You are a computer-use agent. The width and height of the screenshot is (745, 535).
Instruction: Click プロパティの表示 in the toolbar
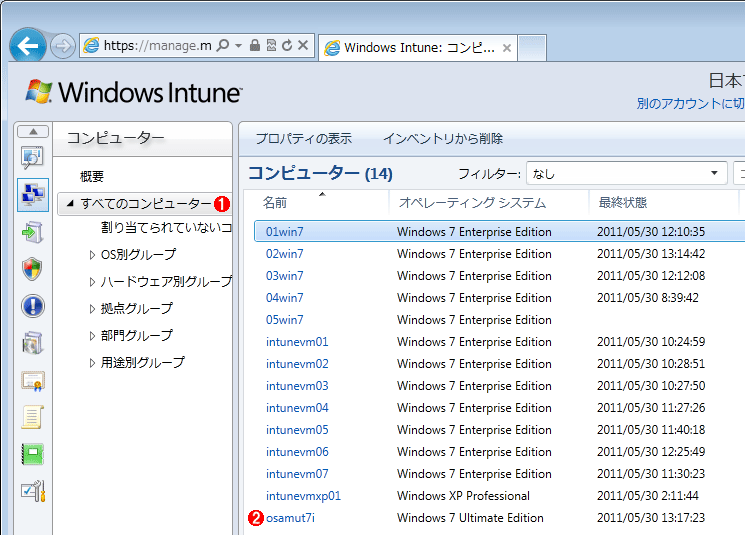304,139
